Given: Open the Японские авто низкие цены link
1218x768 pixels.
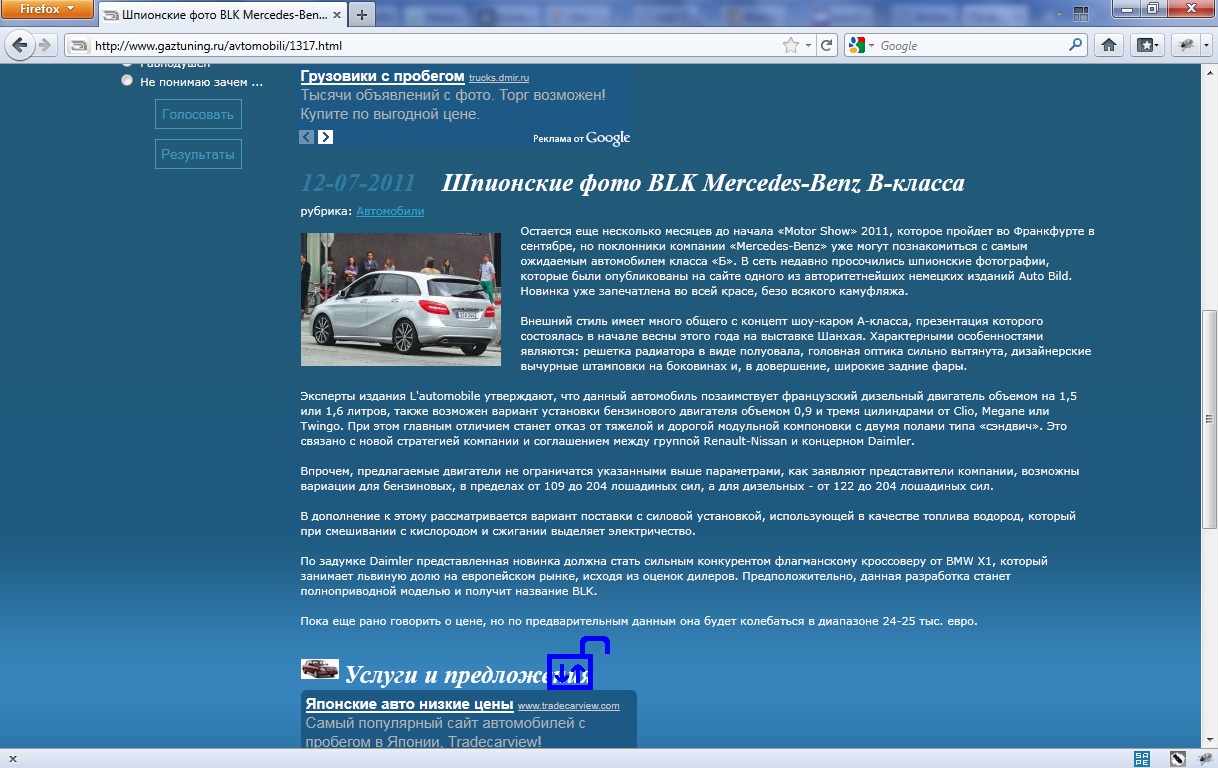Looking at the screenshot, I should [409, 704].
